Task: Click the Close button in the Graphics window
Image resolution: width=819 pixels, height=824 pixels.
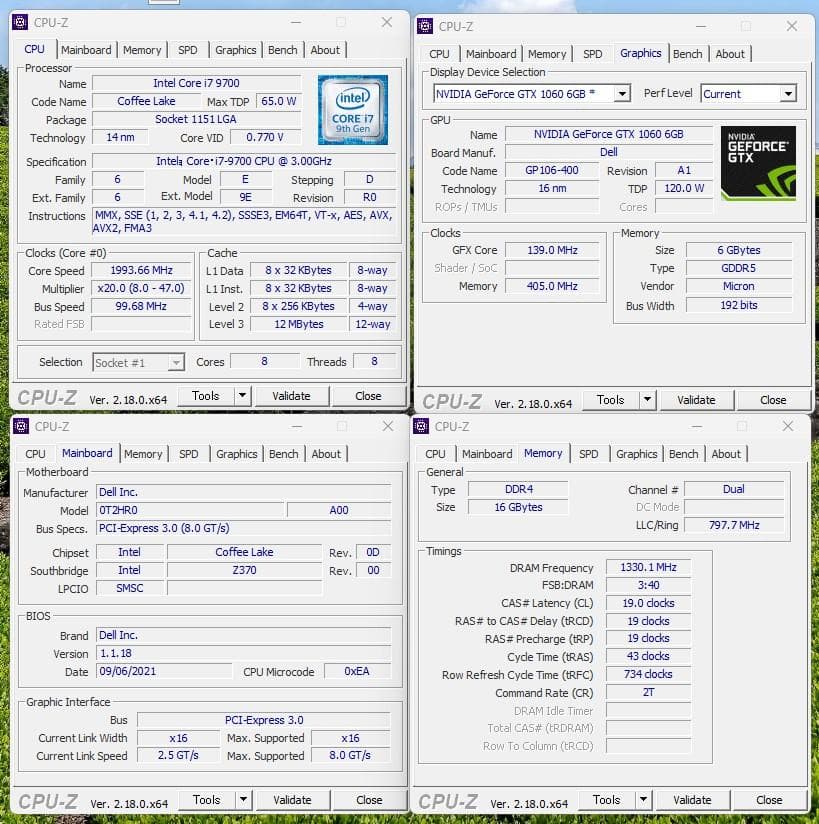Action: 773,400
